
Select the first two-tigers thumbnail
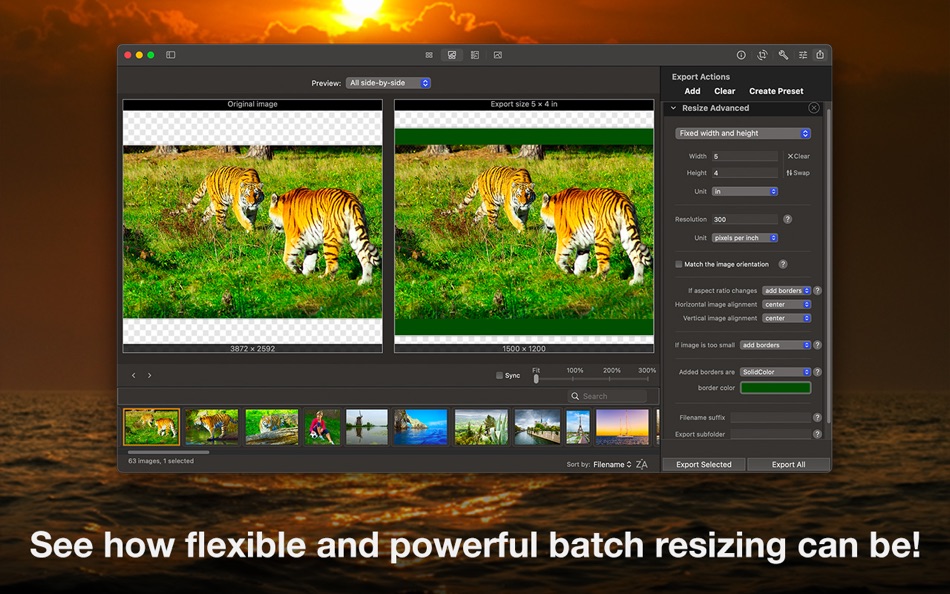(151, 427)
